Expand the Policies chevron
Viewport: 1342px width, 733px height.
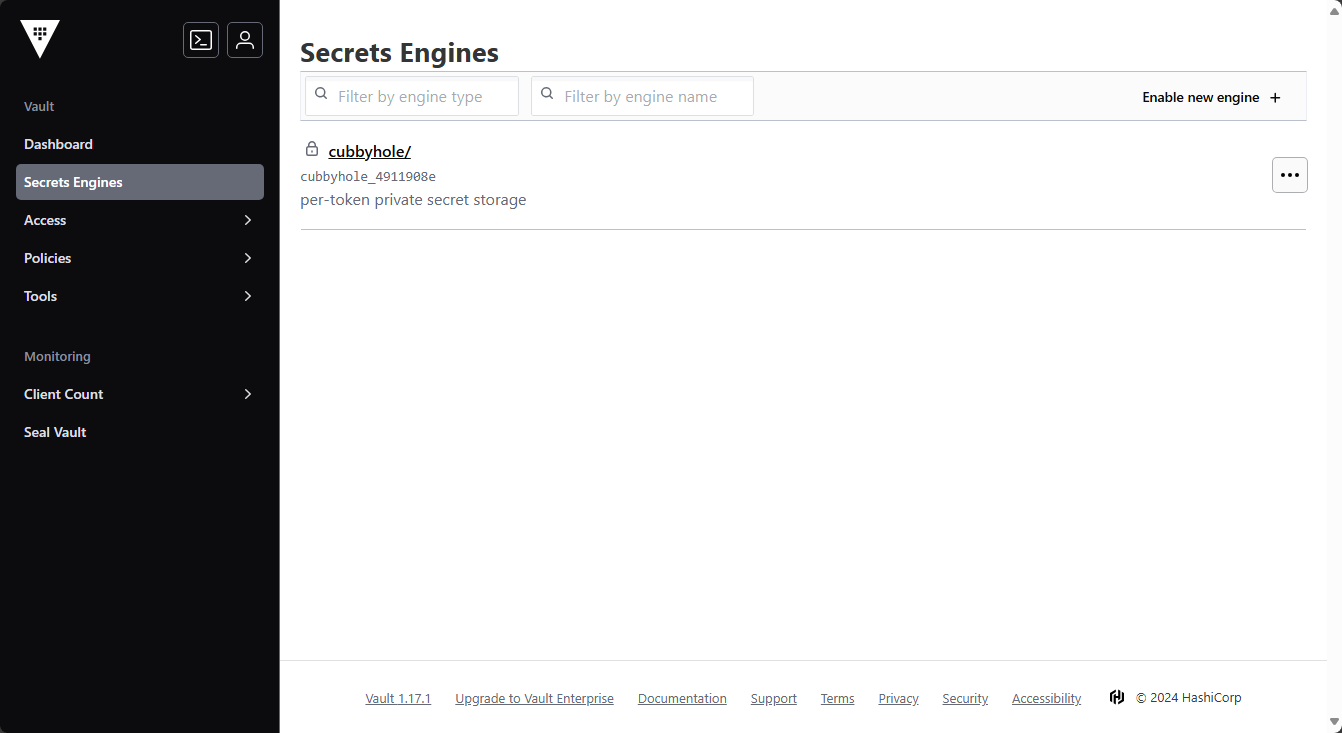click(248, 258)
